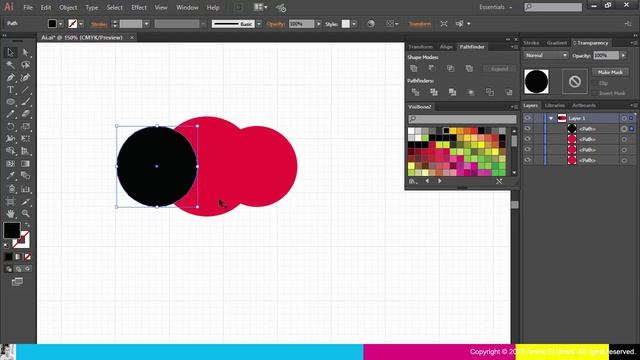Switch to the Align tab
The width and height of the screenshot is (640, 360).
(x=446, y=47)
